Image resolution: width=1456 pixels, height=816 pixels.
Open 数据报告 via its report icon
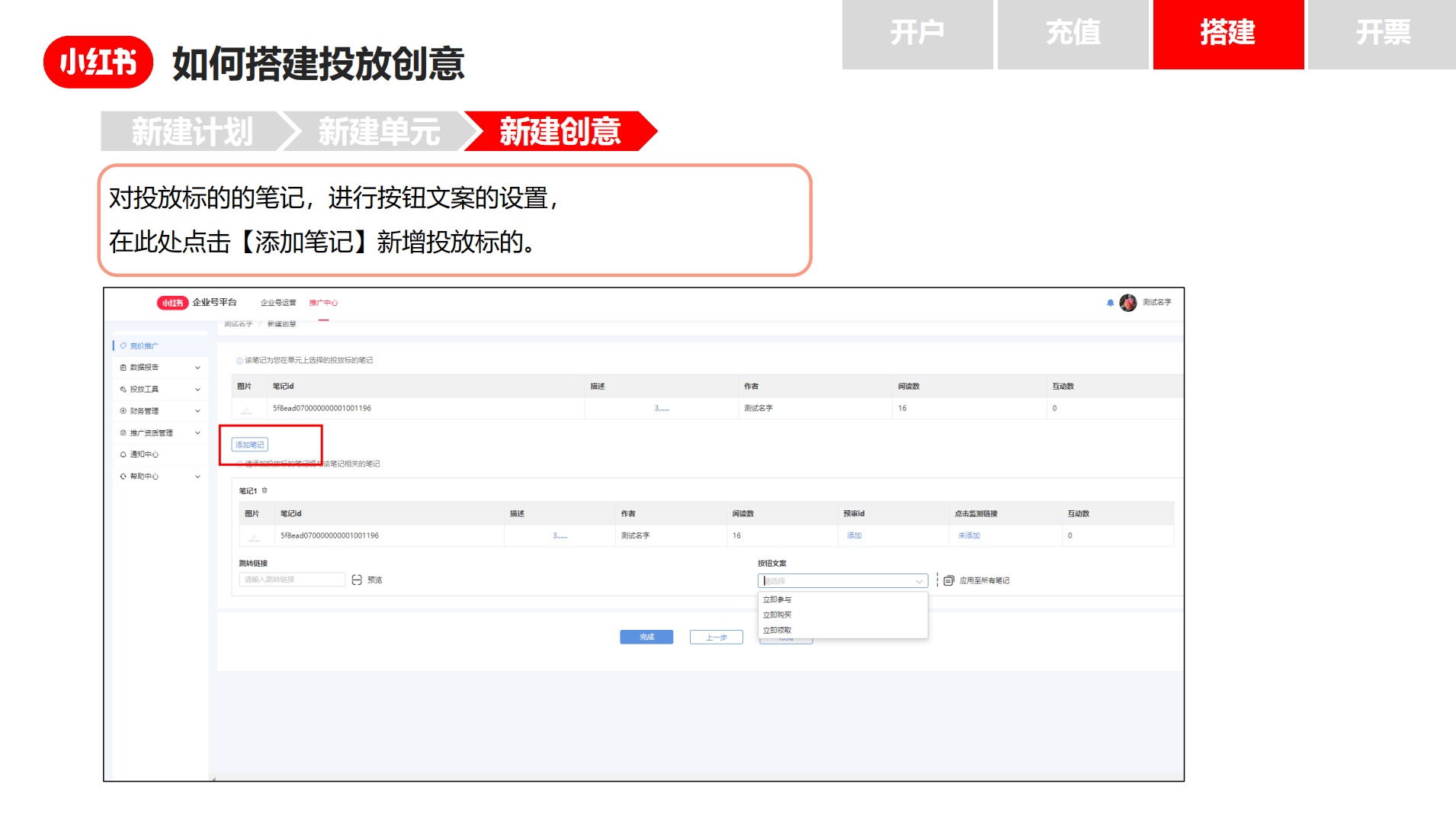coord(123,367)
